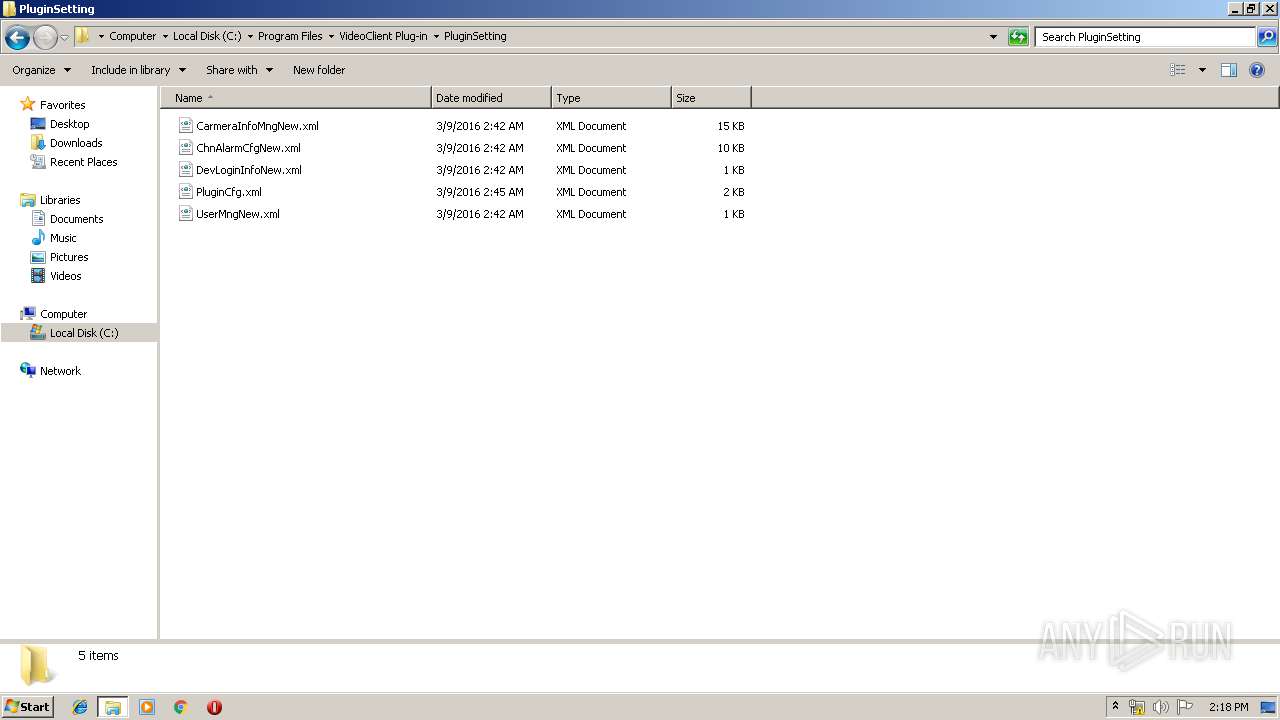Open the Help question-mark icon
The image size is (1280, 720).
point(1258,70)
